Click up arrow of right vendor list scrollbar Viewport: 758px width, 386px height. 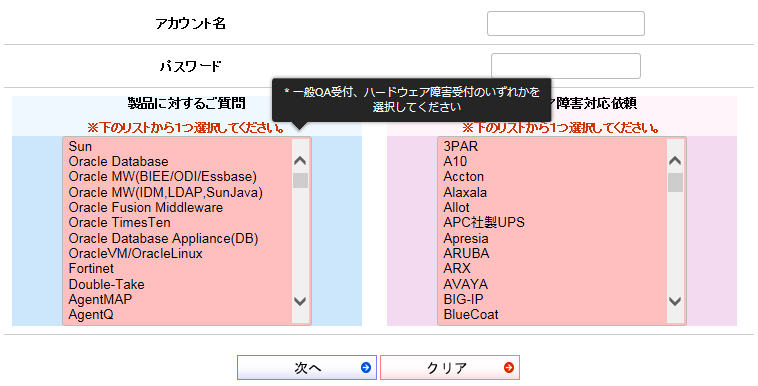[x=675, y=161]
